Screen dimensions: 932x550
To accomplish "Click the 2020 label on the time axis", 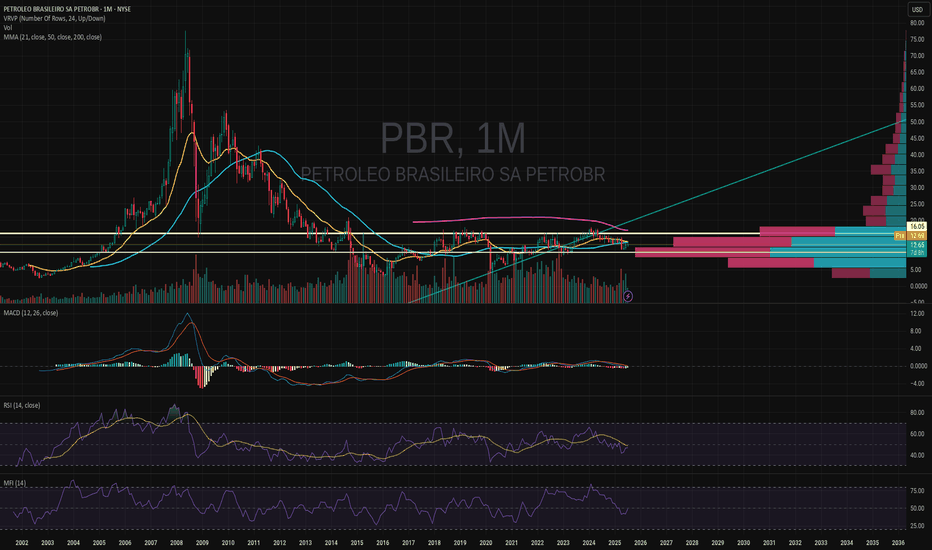I will (x=486, y=543).
